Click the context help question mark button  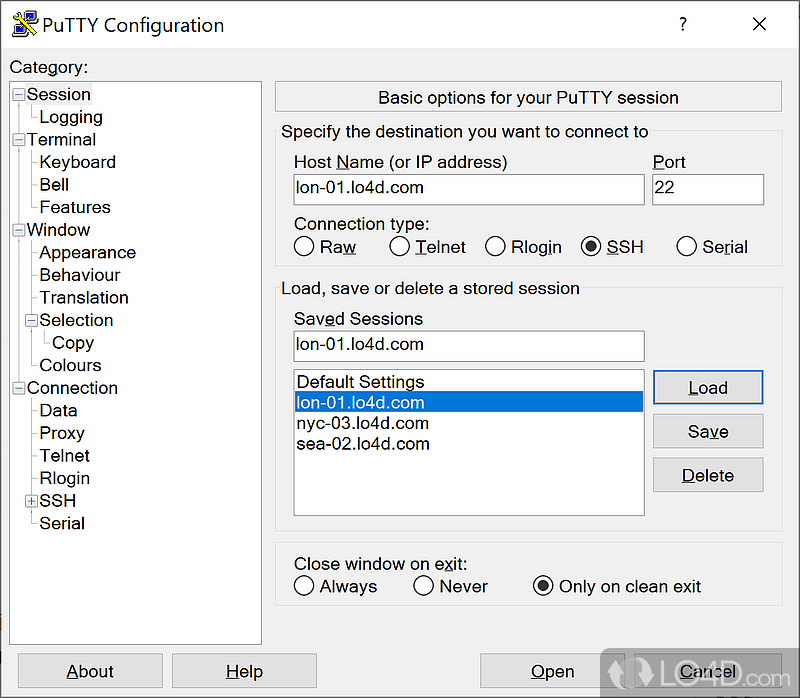(683, 24)
